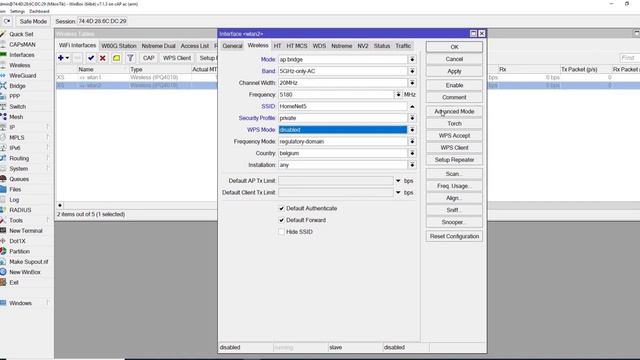The image size is (640, 360).
Task: Switch to the WDS tab
Action: [x=319, y=46]
